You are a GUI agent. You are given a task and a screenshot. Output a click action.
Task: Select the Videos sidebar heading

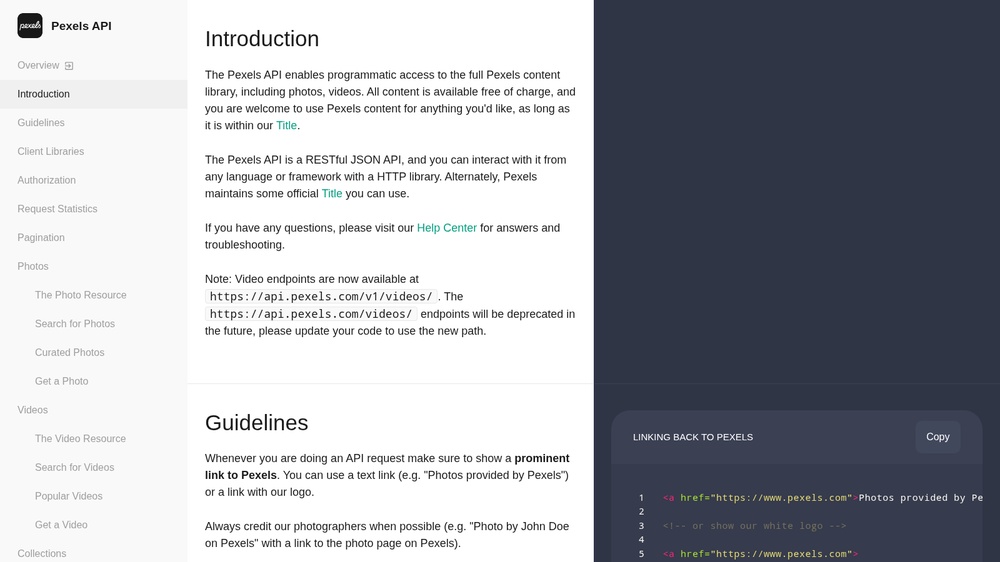33,410
